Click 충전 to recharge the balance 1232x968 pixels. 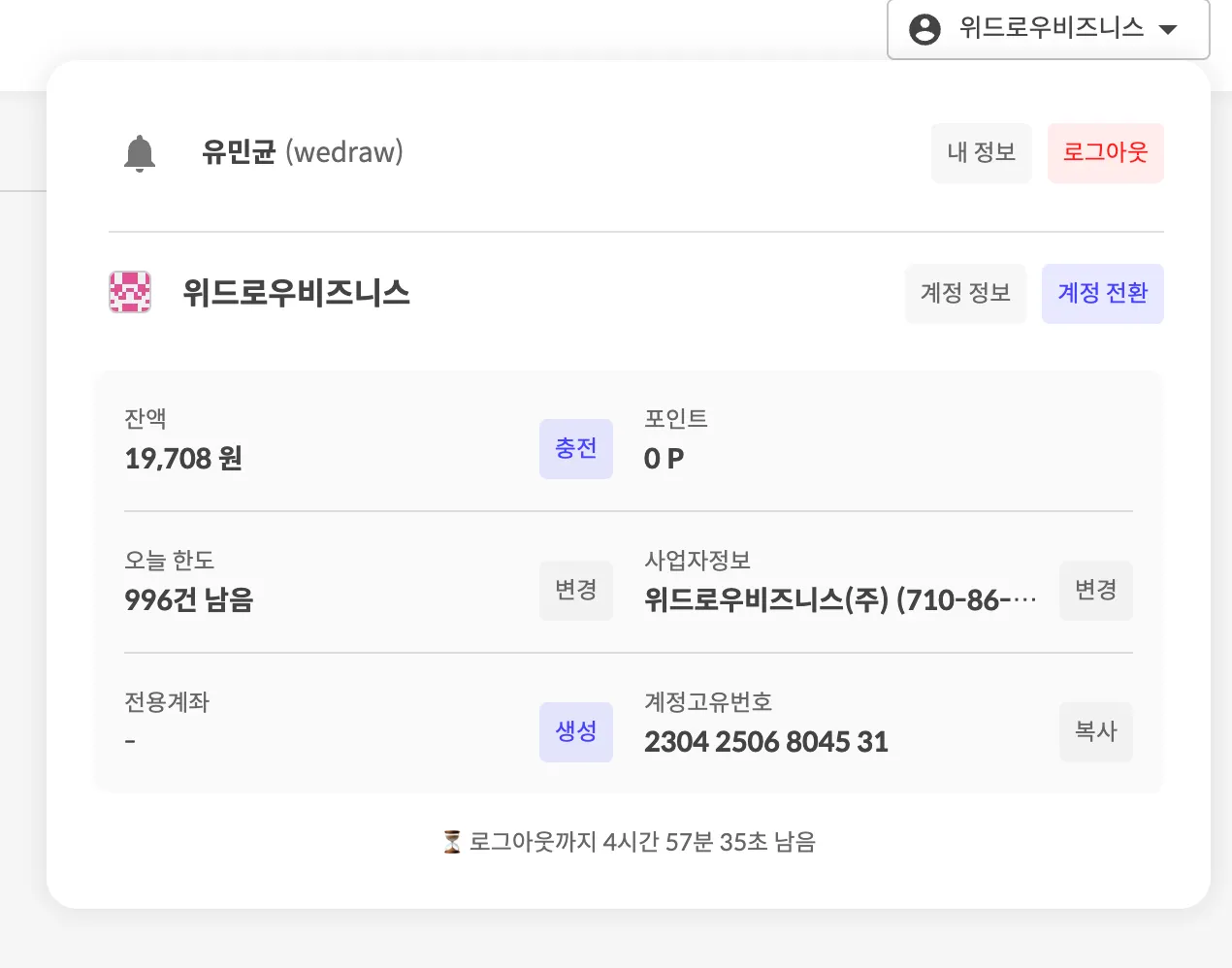[x=576, y=448]
